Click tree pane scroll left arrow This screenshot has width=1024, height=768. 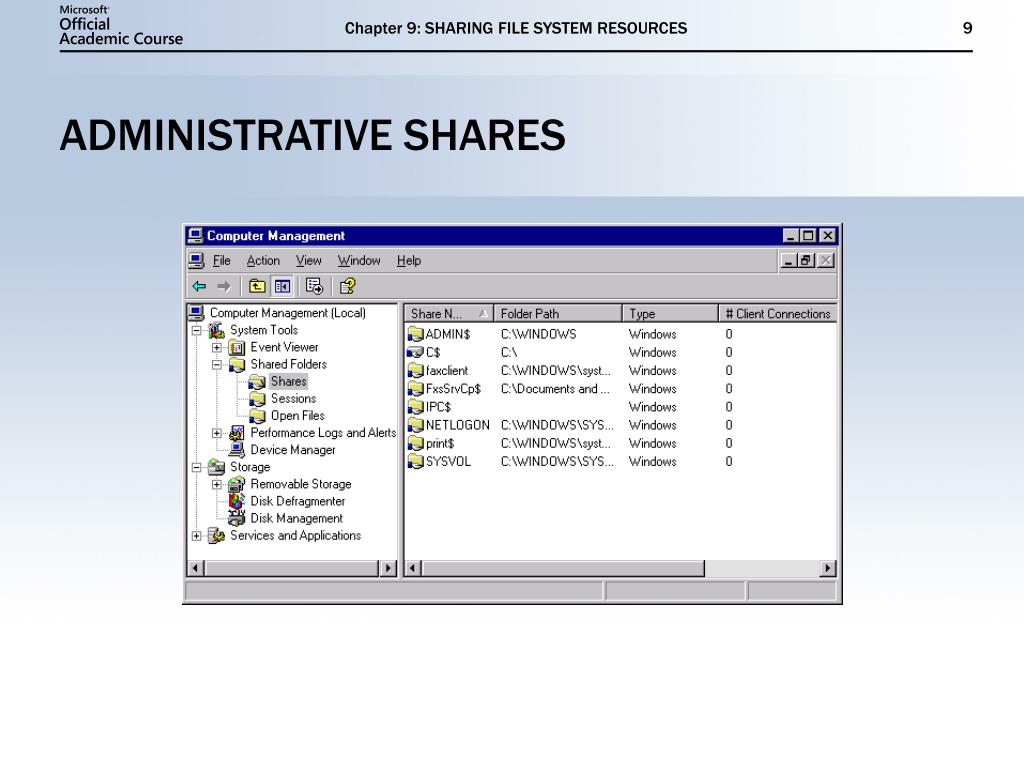[x=195, y=568]
